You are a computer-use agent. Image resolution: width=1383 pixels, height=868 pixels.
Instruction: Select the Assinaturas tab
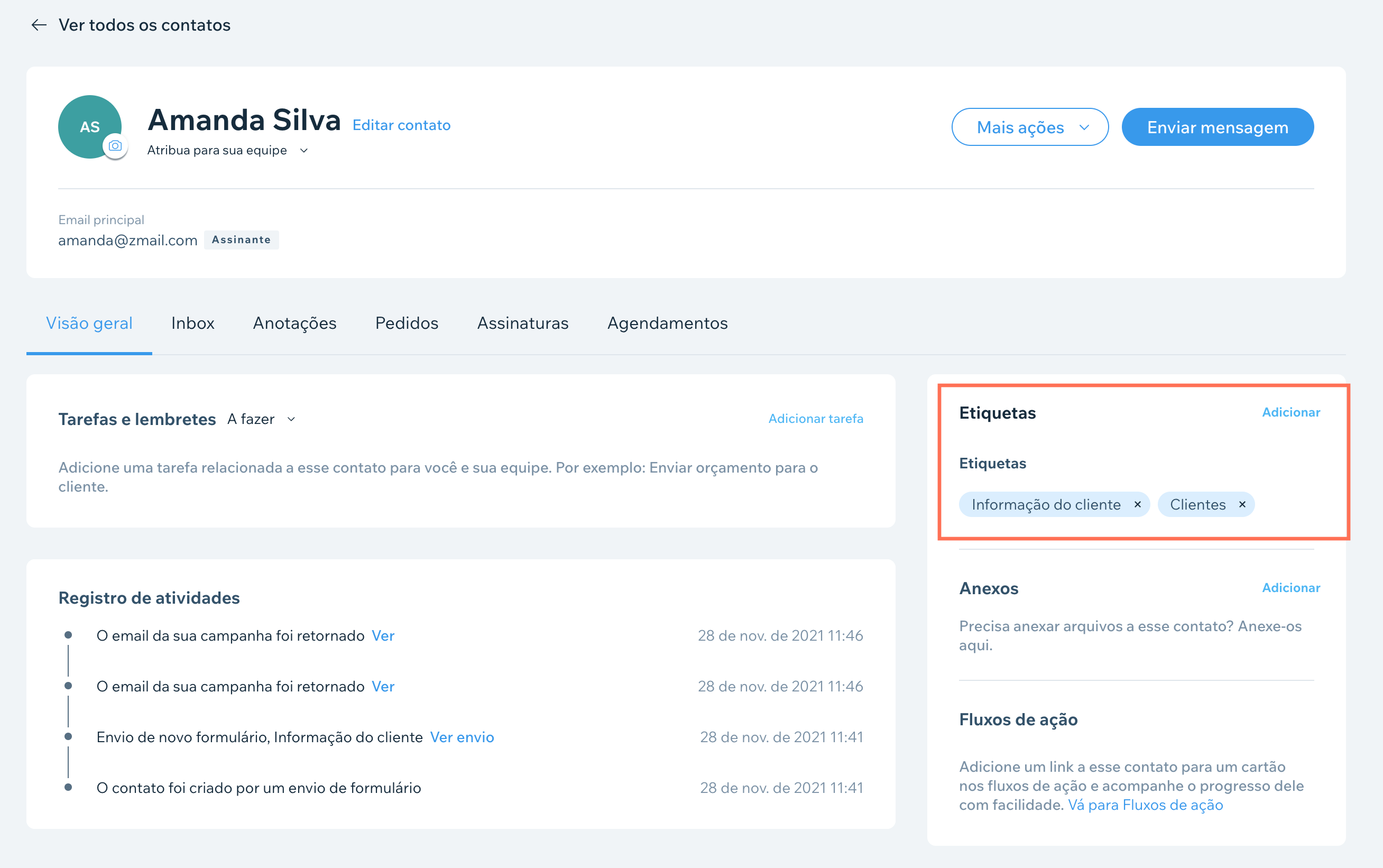523,323
